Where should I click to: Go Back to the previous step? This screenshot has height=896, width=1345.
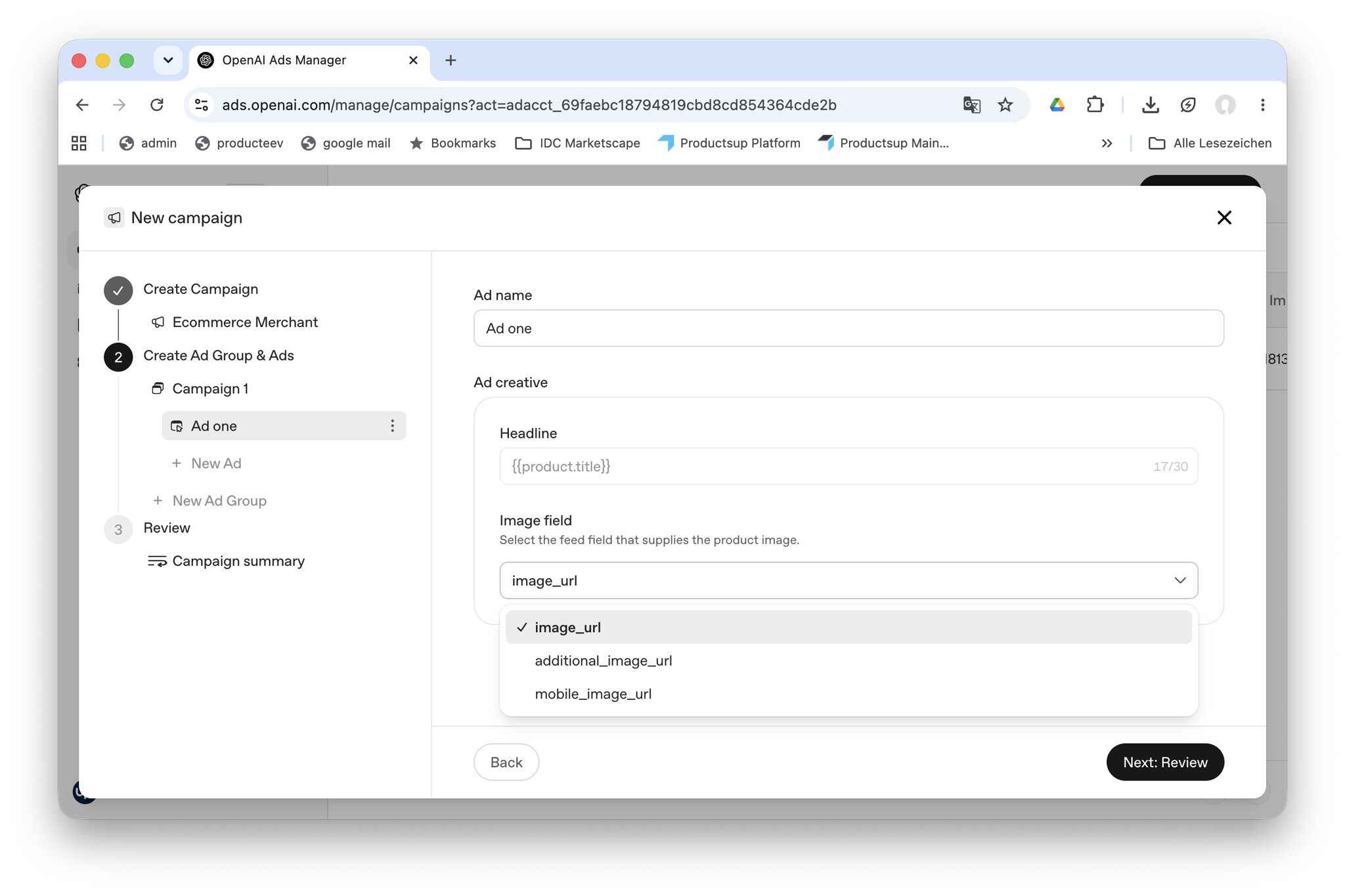(x=506, y=762)
